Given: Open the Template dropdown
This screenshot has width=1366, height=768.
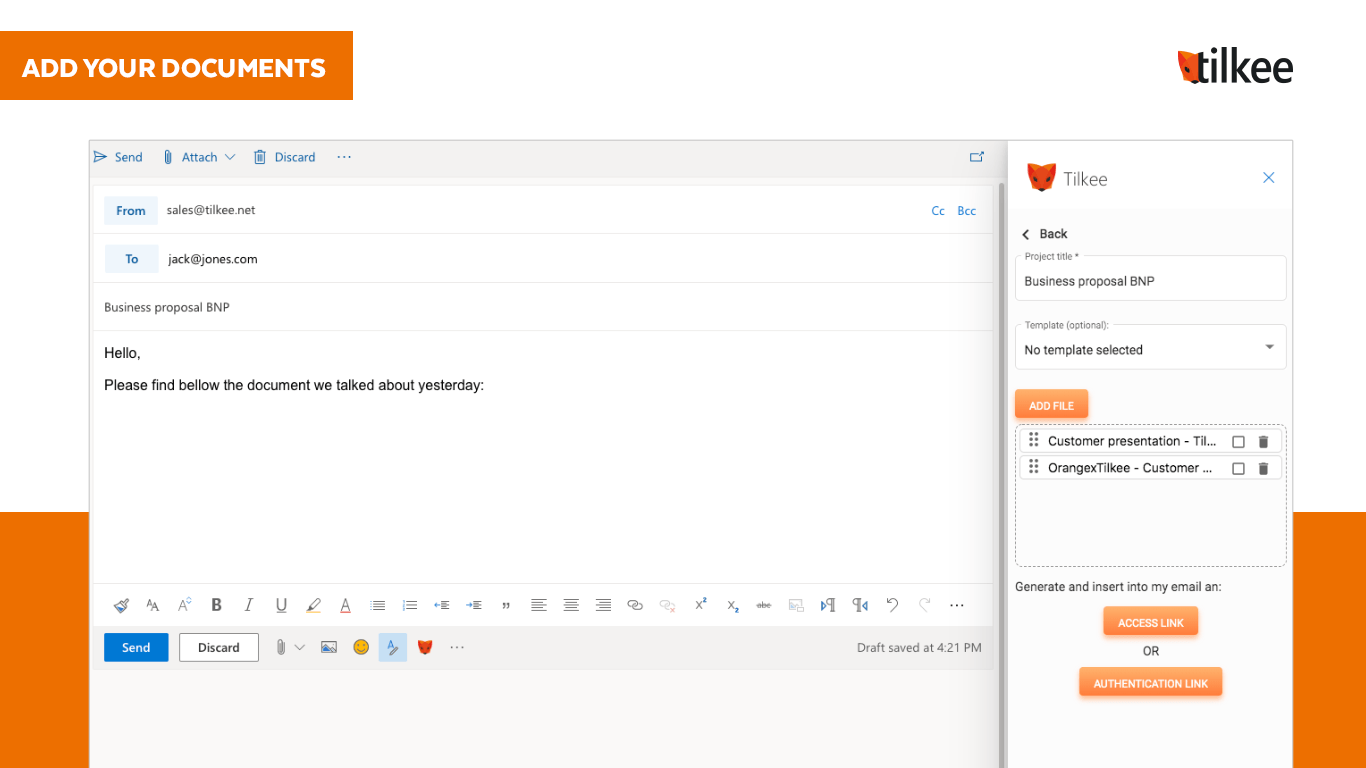Looking at the screenshot, I should 1151,347.
